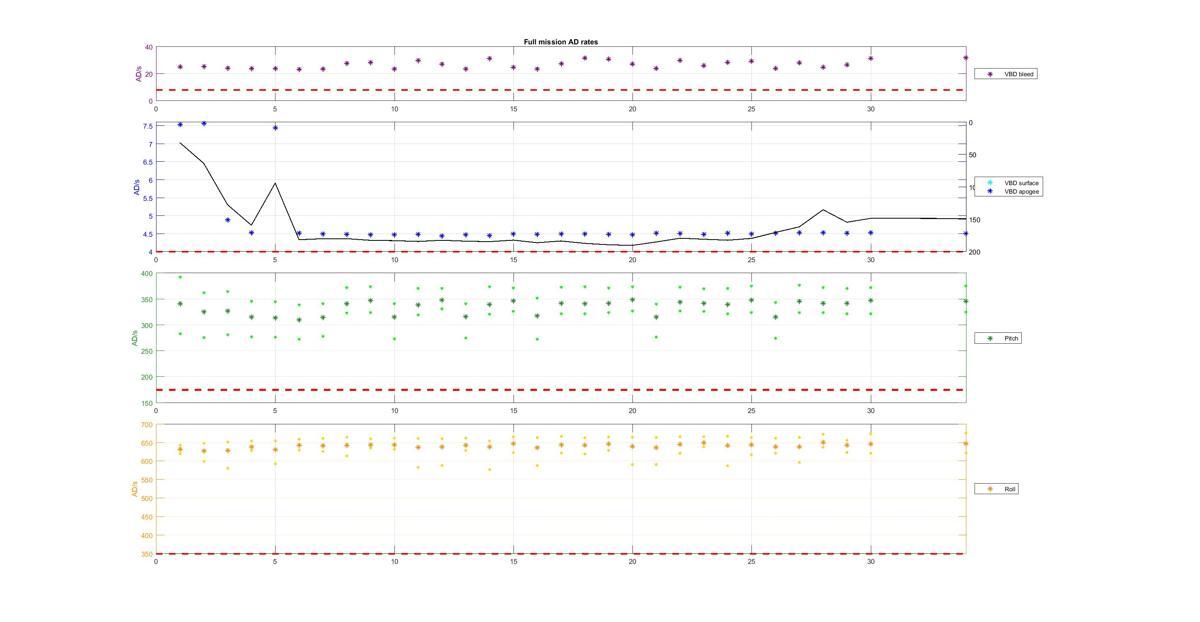
Task: Click the black line peak at dive 5
Action: point(275,183)
